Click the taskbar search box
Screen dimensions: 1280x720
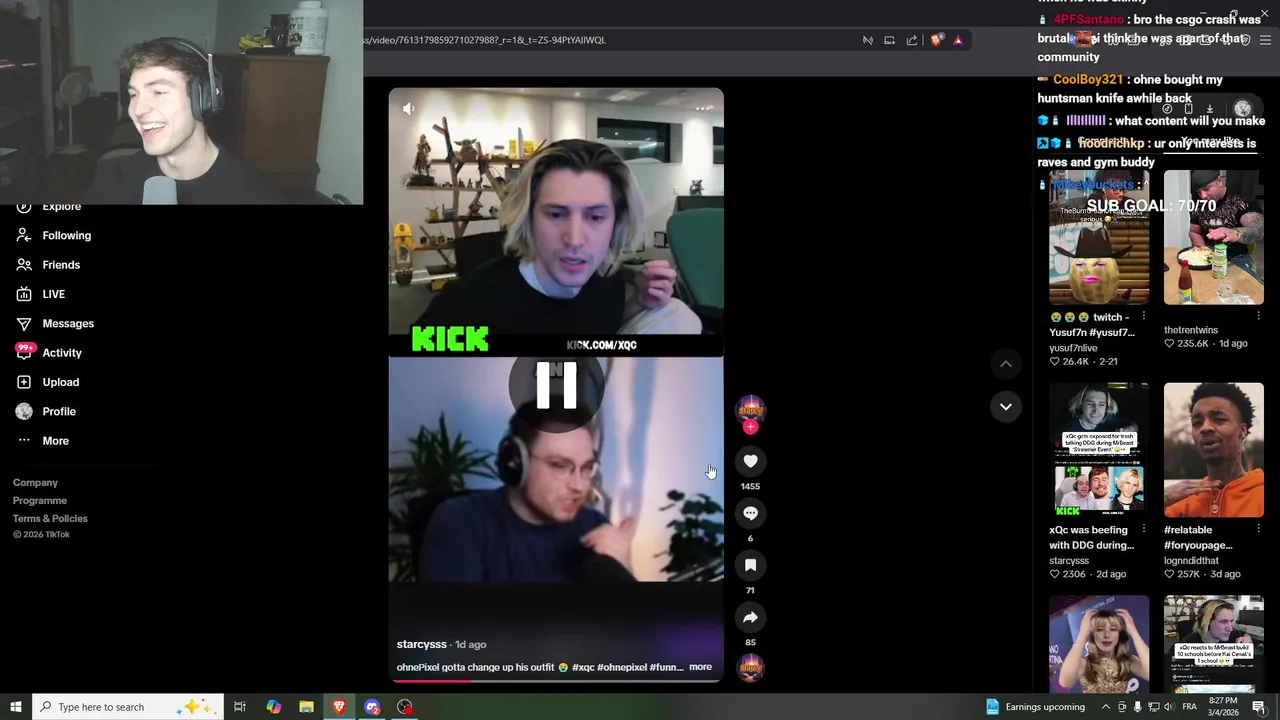click(127, 707)
